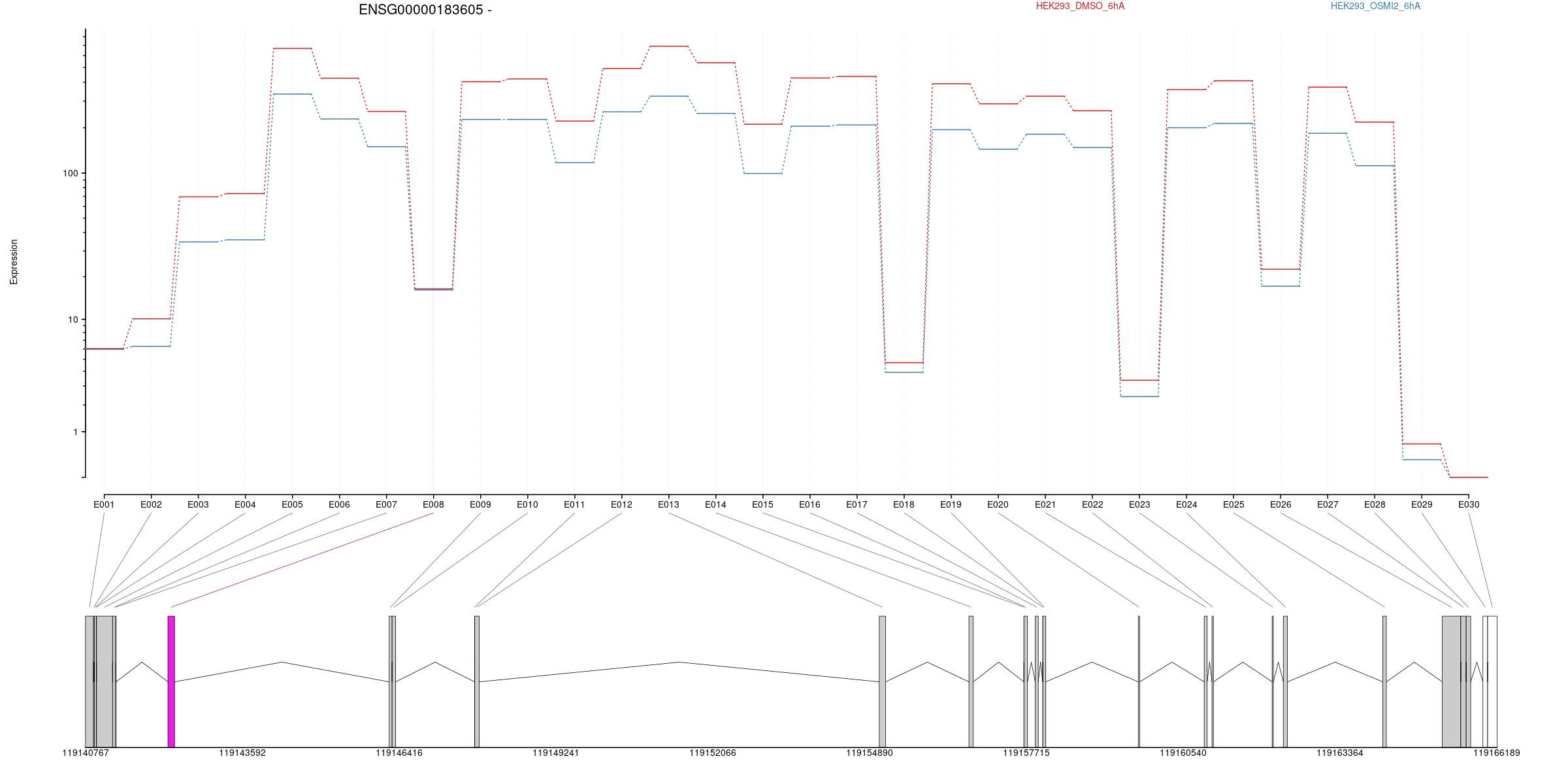This screenshot has width=1568, height=784.
Task: Click y-axis tick label 10
Action: pyautogui.click(x=73, y=319)
